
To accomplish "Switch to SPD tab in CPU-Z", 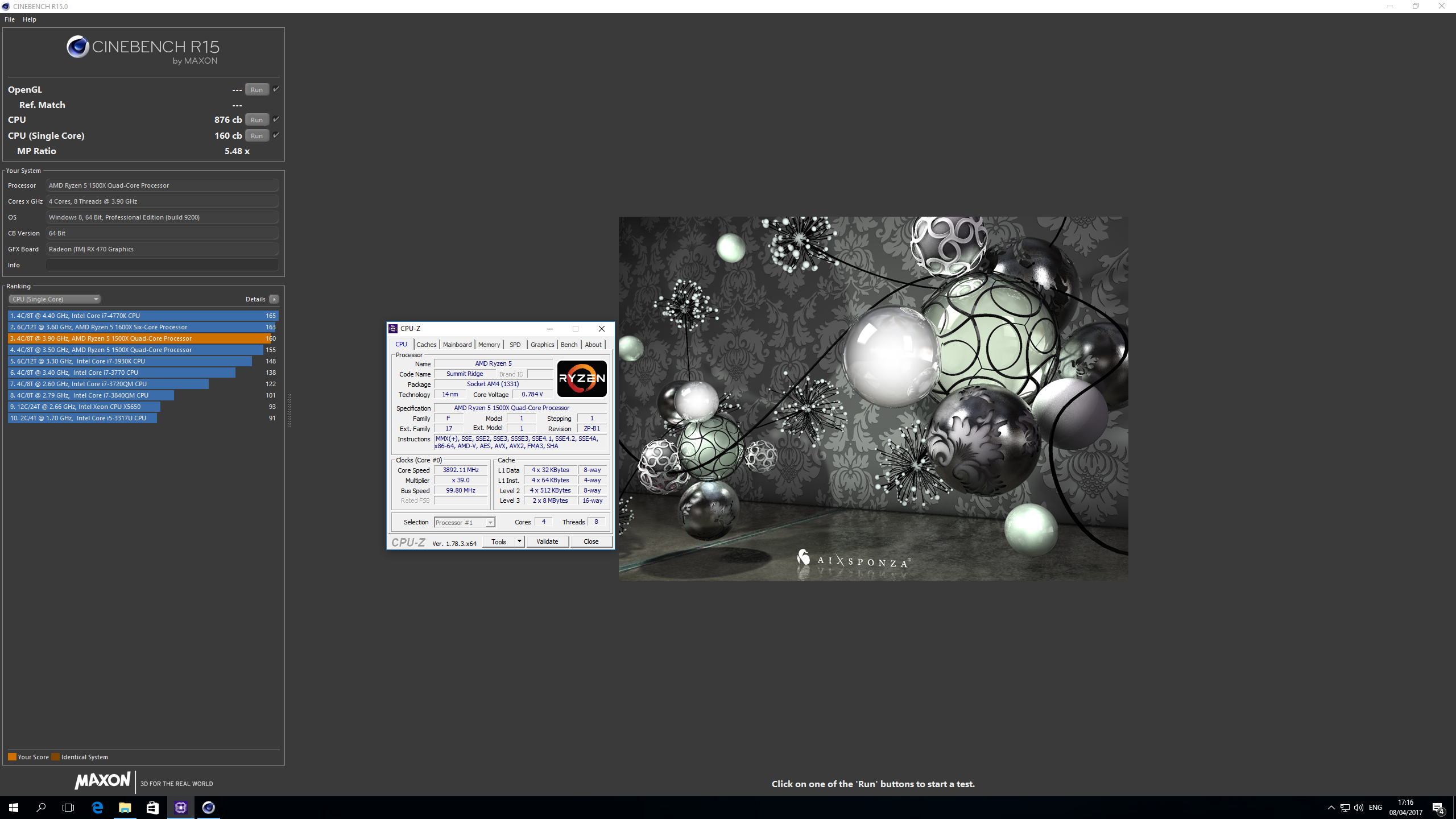I will [x=515, y=345].
